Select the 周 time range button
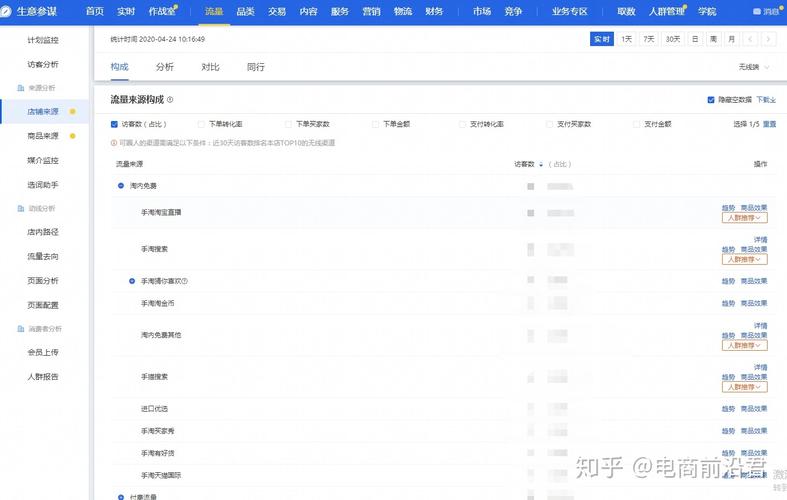Image resolution: width=787 pixels, height=500 pixels. 713,39
